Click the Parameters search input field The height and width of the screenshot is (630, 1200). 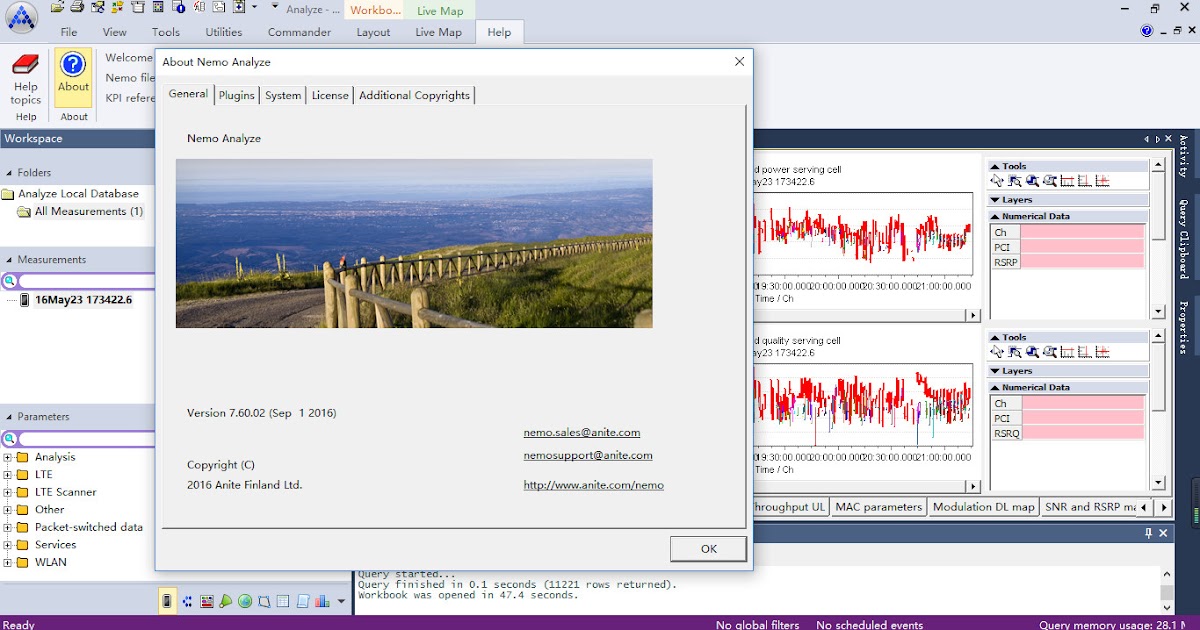click(x=87, y=439)
